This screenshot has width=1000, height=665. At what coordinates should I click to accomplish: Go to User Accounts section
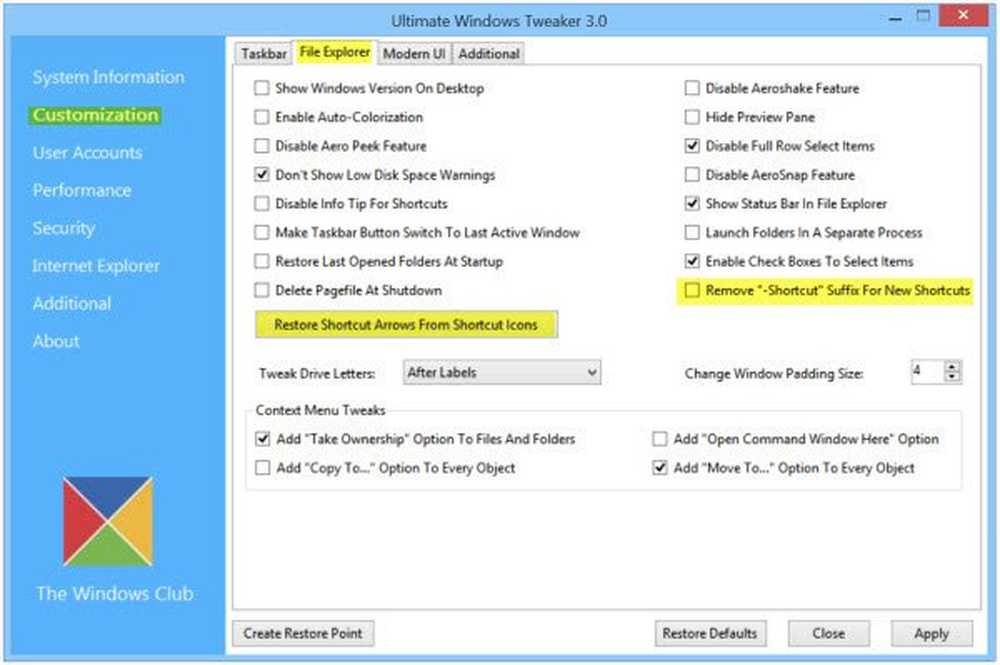pos(87,152)
